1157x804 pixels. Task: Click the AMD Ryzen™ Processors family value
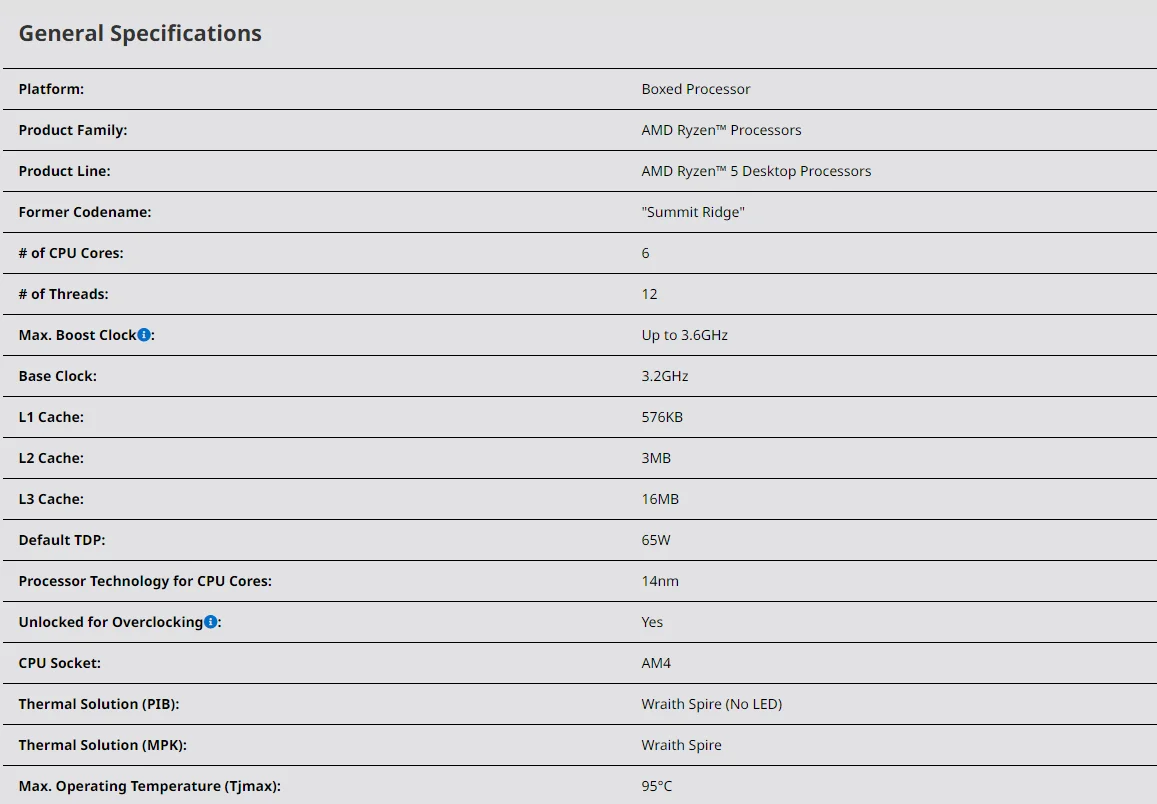pos(721,130)
